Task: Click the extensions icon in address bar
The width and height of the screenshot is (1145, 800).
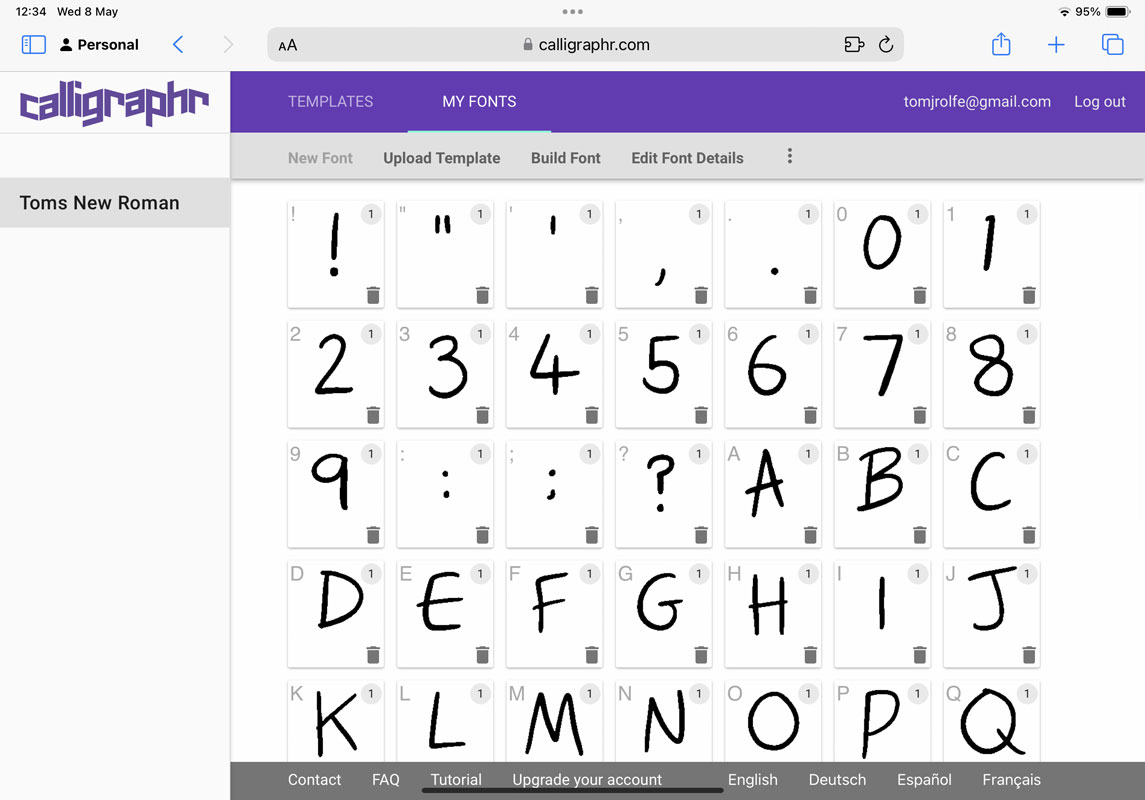Action: (x=854, y=45)
